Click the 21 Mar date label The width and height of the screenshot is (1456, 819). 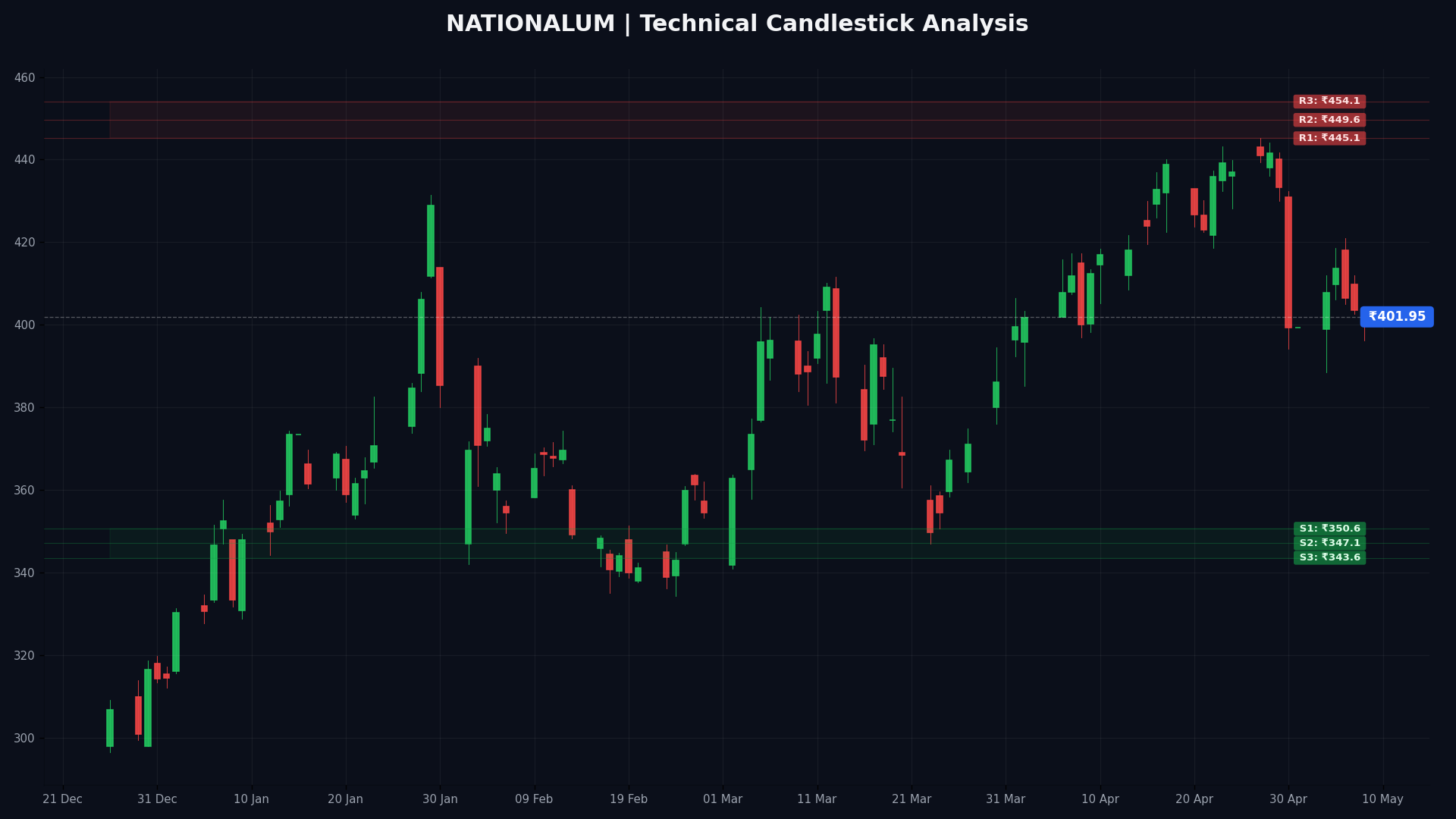point(912,799)
